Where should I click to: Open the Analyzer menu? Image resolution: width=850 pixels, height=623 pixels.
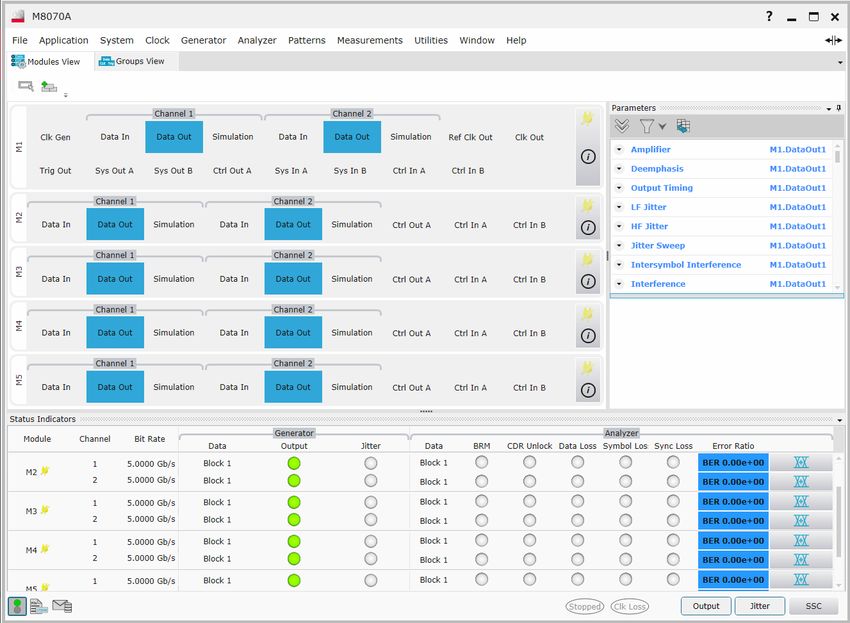(257, 40)
